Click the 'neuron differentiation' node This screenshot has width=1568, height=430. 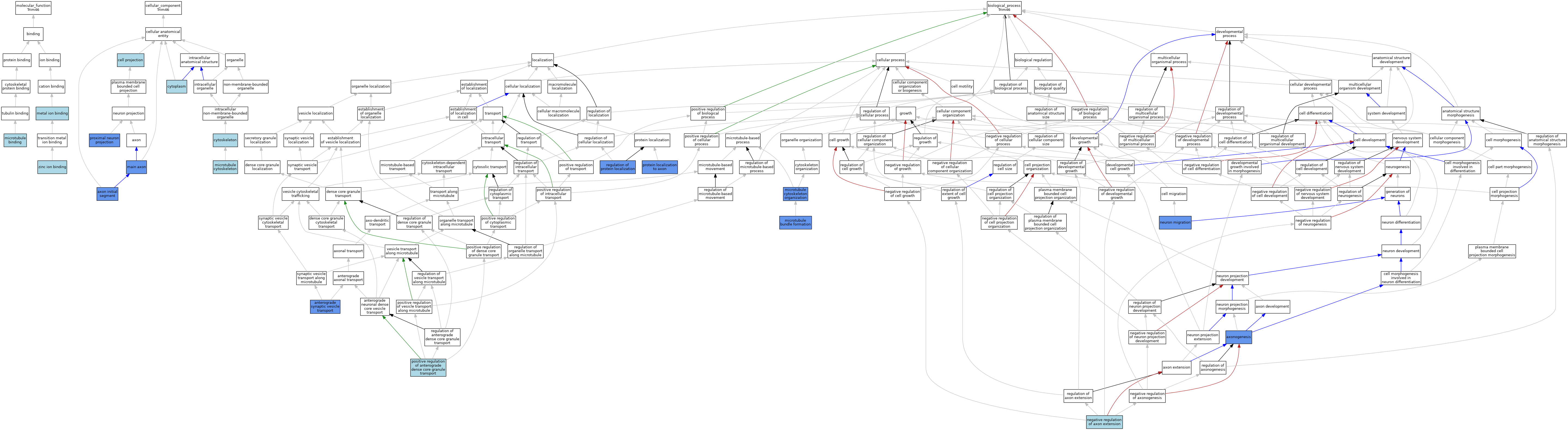tap(1401, 222)
